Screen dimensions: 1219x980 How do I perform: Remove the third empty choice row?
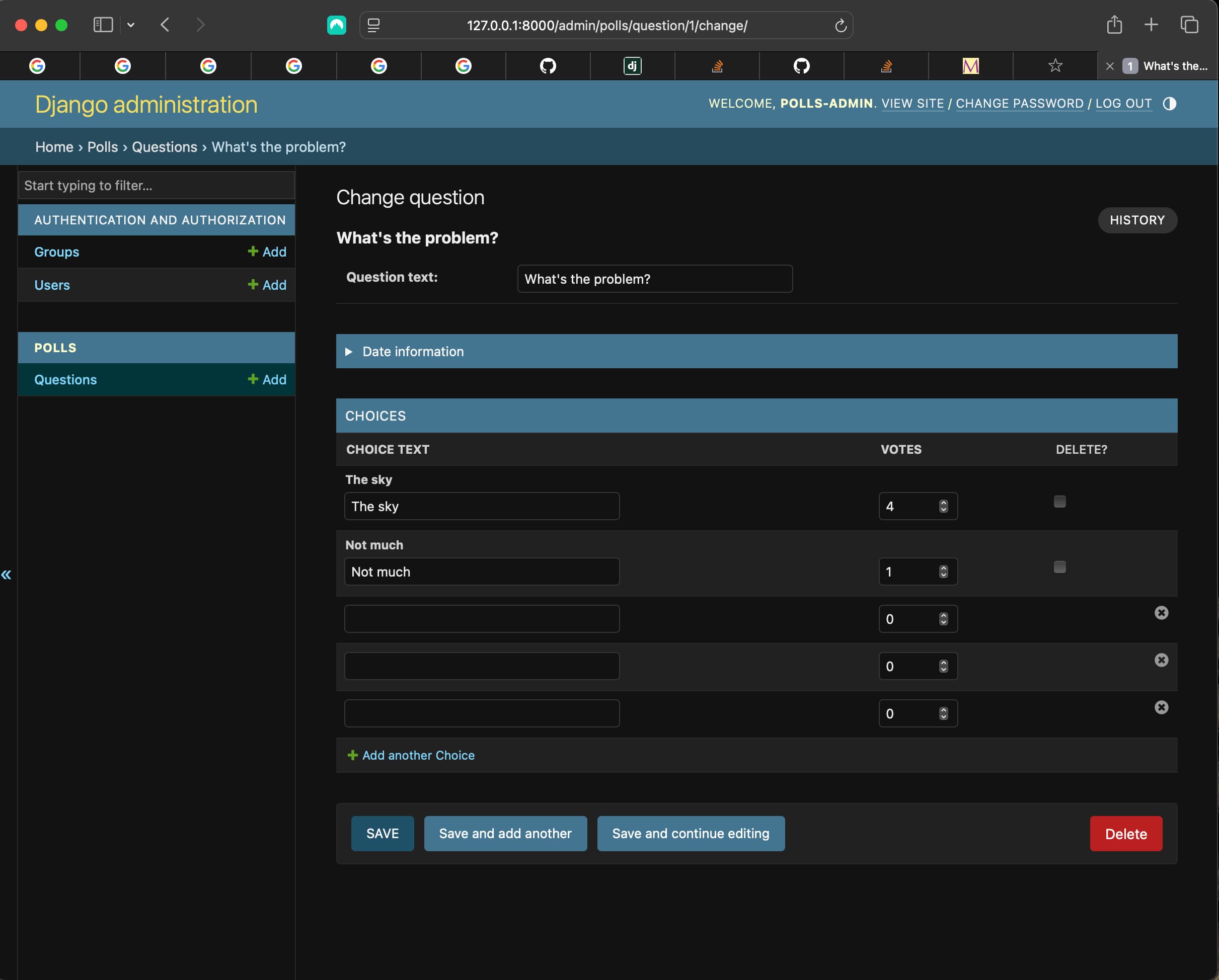point(1161,708)
